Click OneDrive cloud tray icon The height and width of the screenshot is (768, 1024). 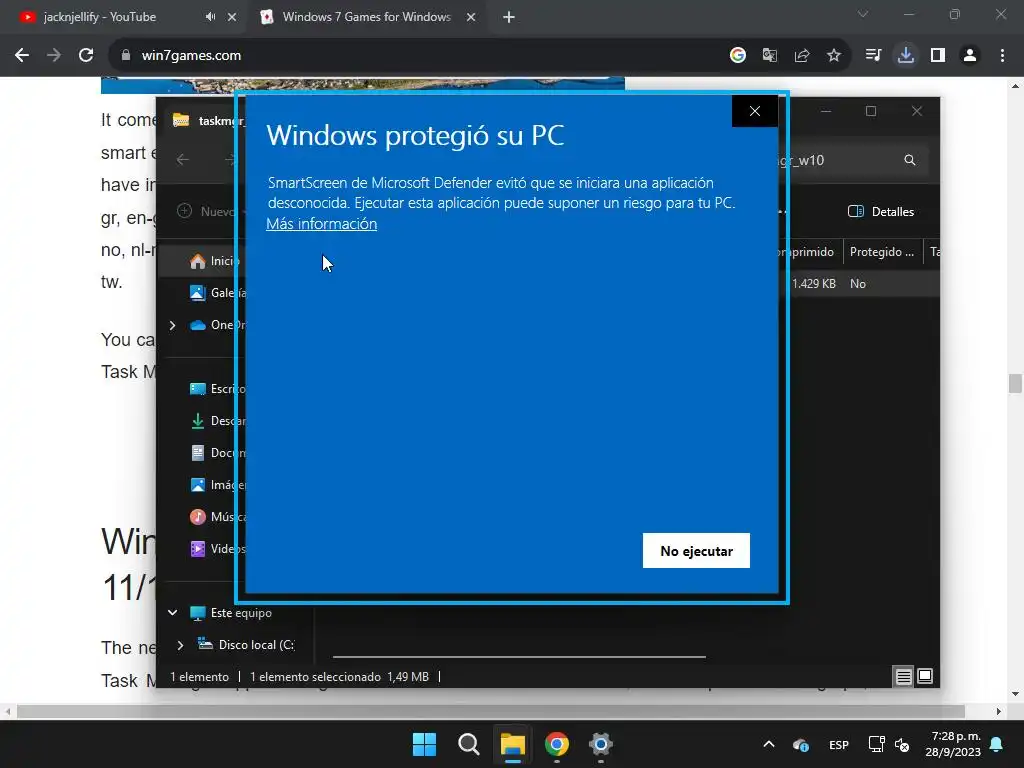click(801, 744)
